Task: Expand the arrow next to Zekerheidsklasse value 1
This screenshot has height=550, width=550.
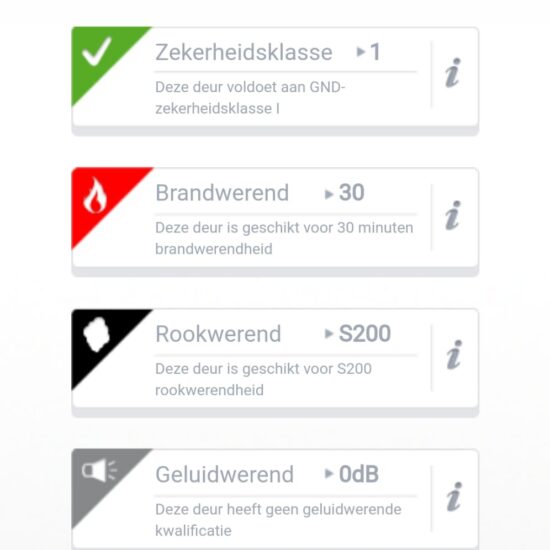Action: 361,52
